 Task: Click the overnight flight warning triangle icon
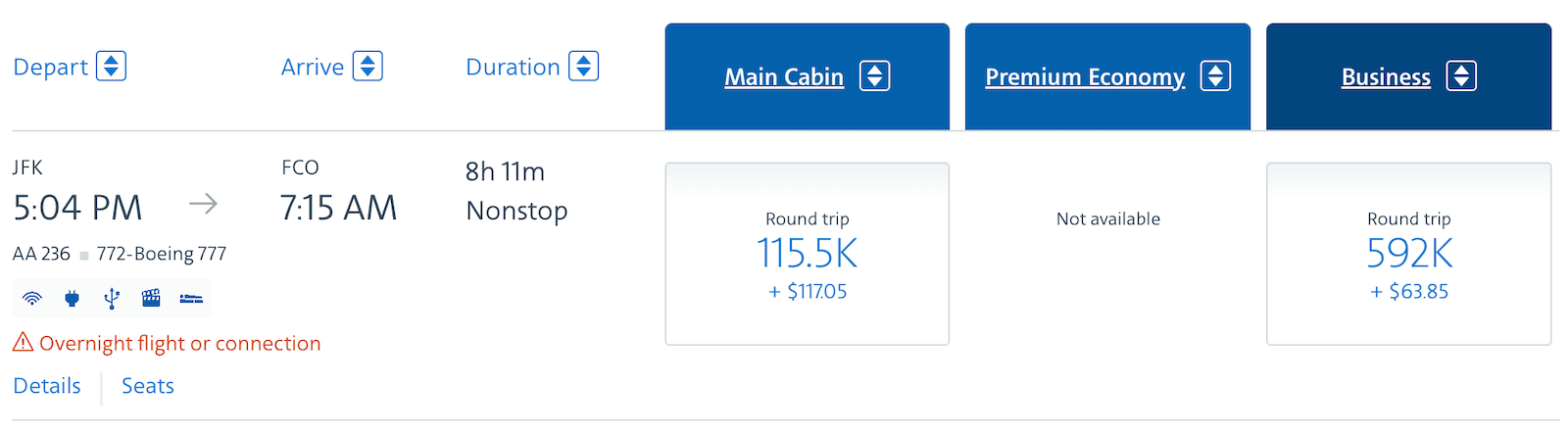coord(23,342)
